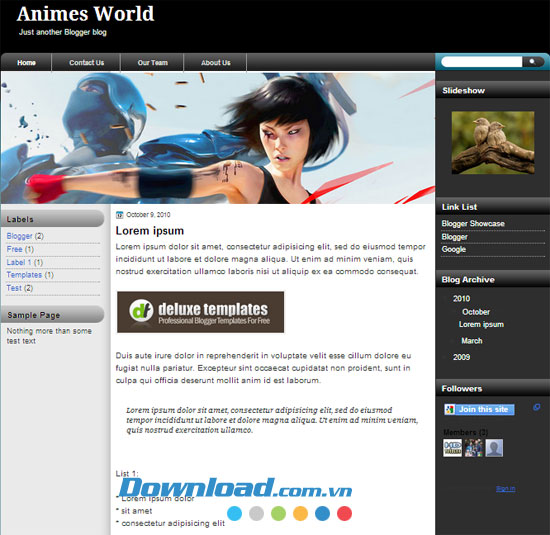Click the Sample Page widget heading

[53, 315]
